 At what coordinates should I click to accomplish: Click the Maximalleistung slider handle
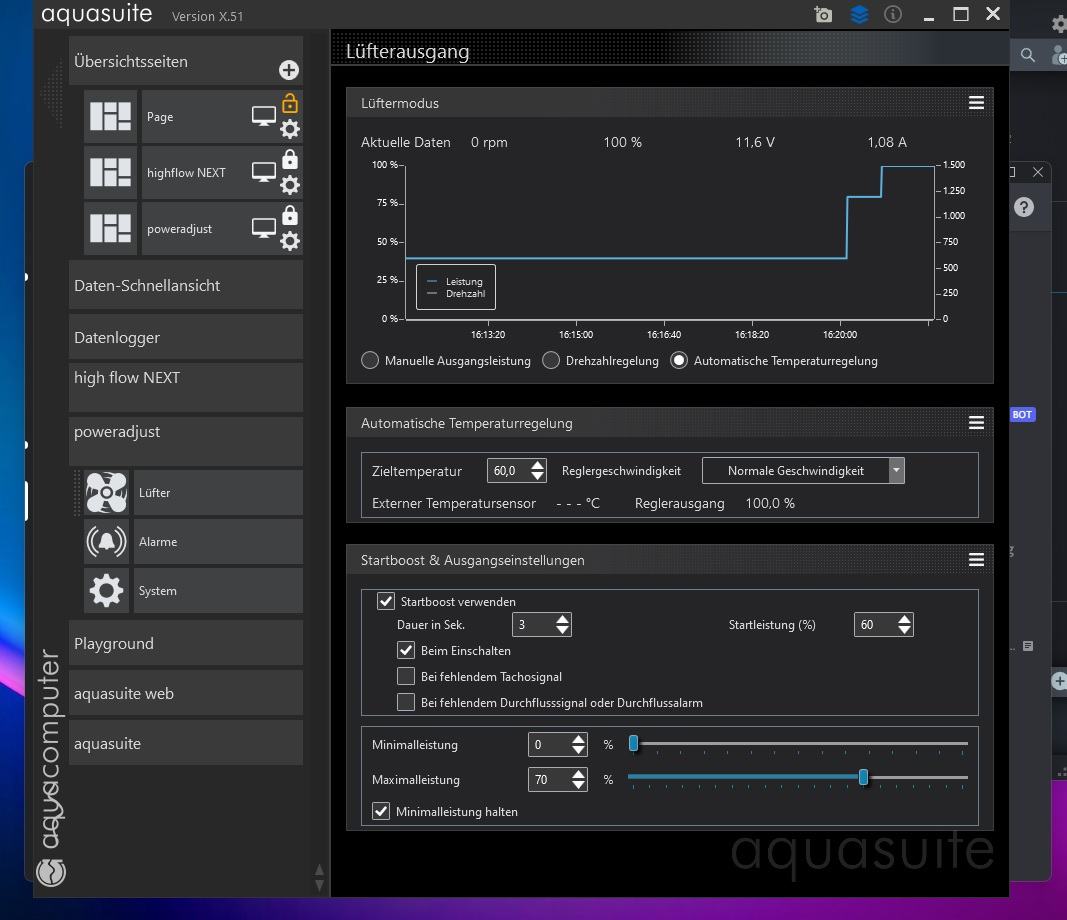click(x=864, y=776)
